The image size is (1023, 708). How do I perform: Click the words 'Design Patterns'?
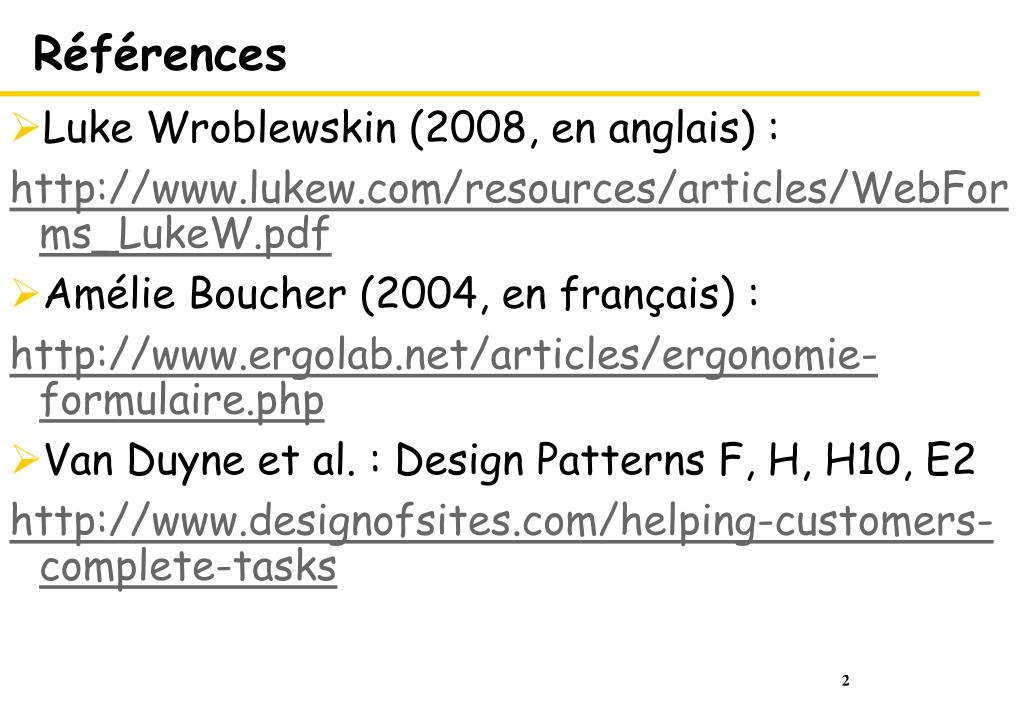click(551, 459)
